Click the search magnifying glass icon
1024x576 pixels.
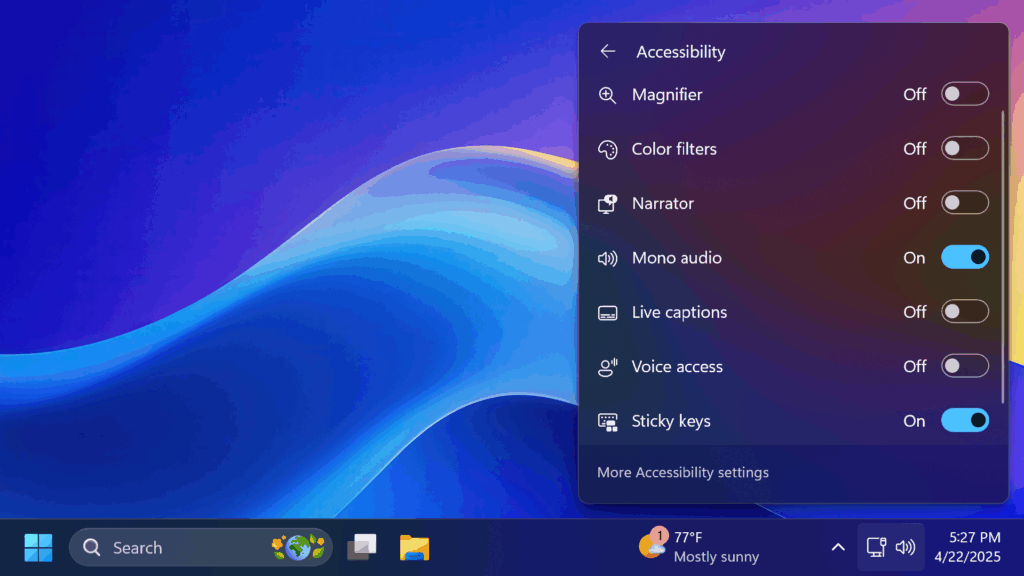(x=91, y=547)
